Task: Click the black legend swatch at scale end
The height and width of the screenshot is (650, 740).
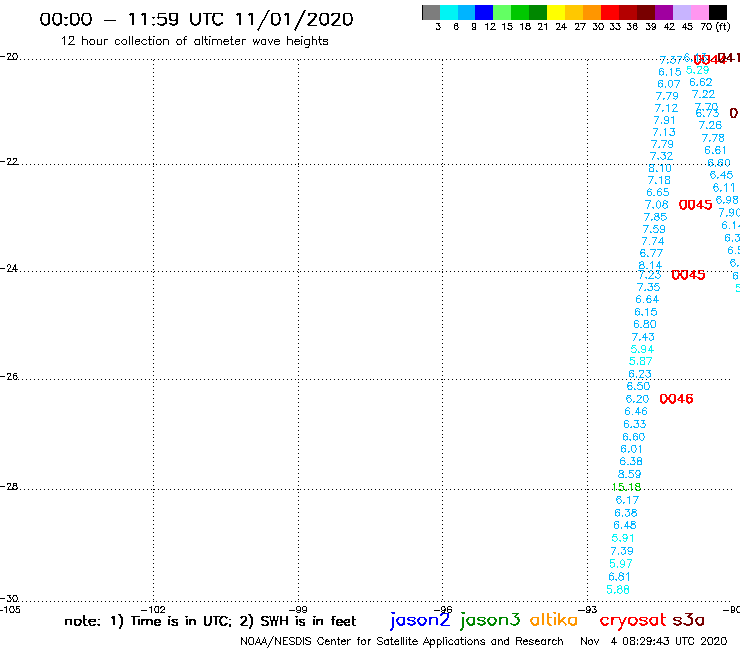Action: point(717,12)
